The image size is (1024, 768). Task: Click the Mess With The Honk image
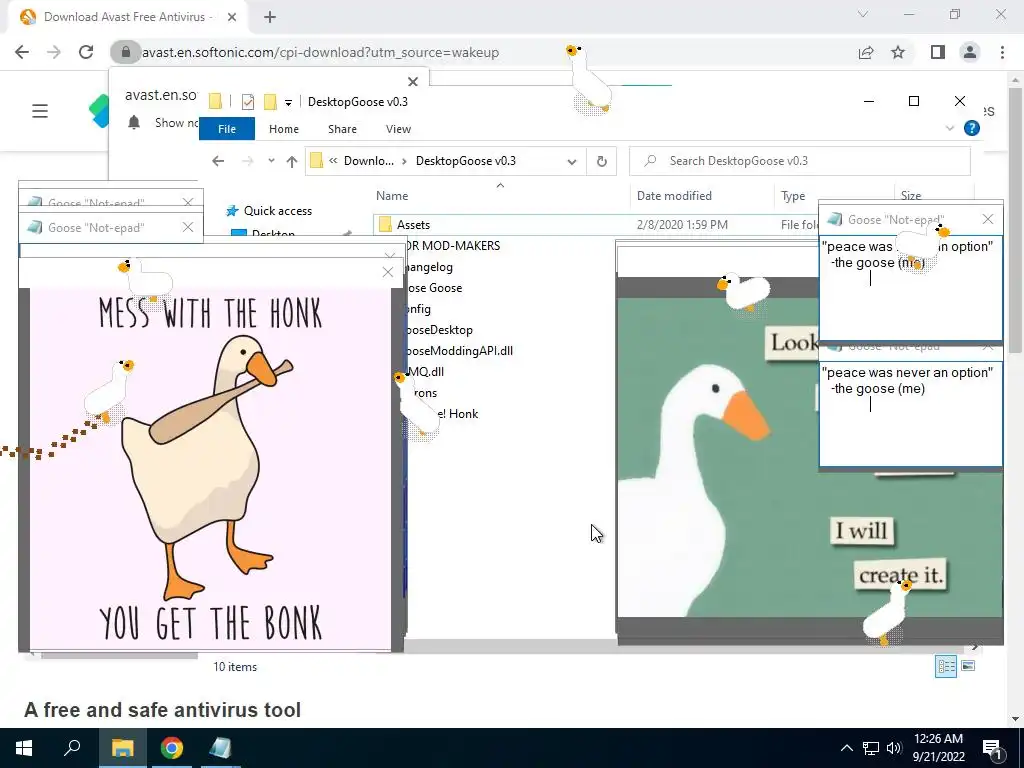210,468
